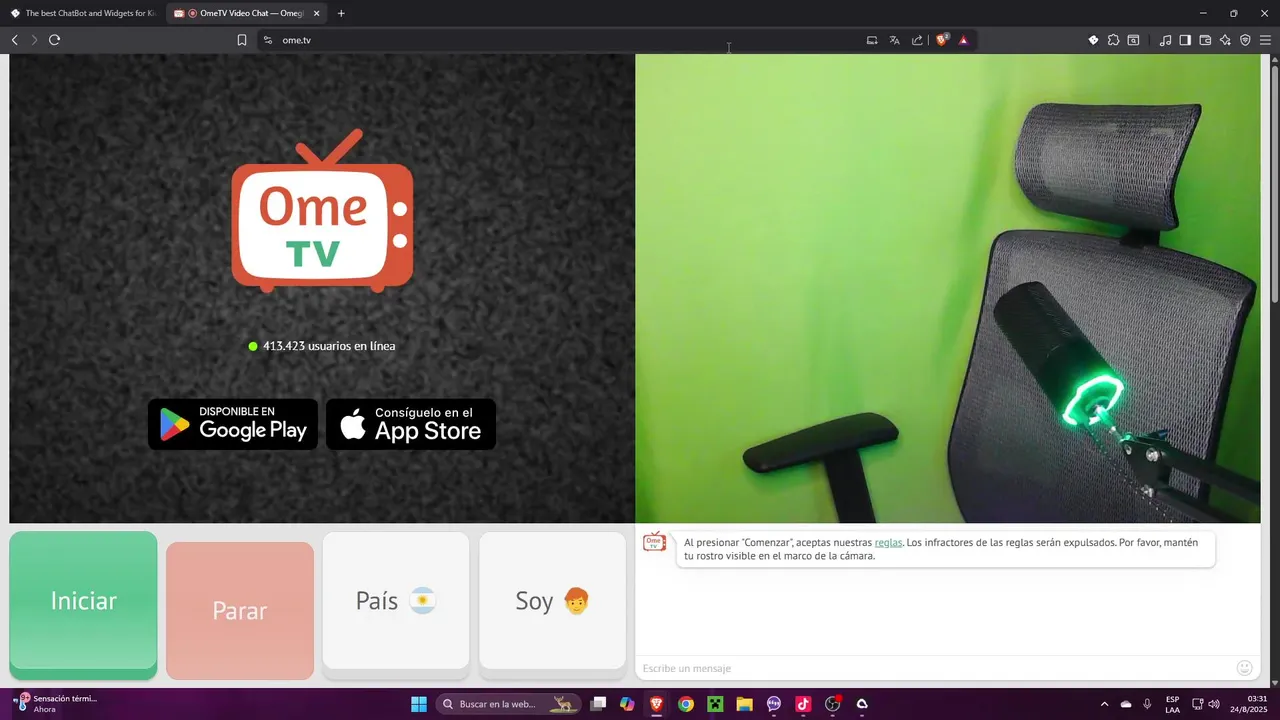
Task: Toggle the browser sidebar panel
Action: point(1185,40)
